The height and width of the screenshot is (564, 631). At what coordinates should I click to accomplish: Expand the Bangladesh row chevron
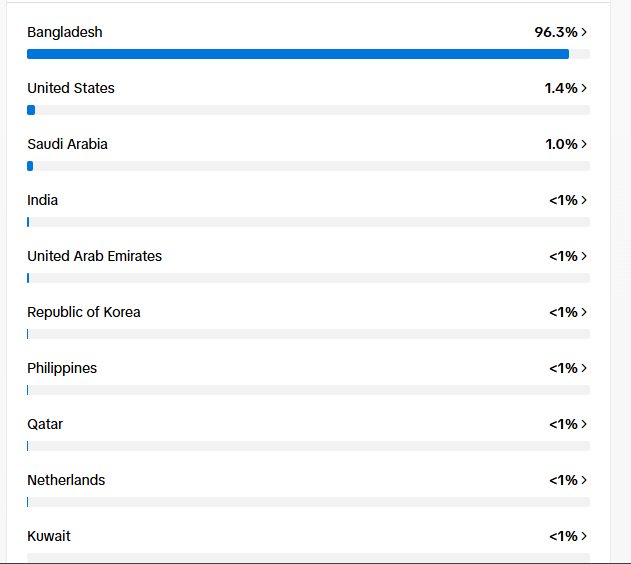click(584, 32)
